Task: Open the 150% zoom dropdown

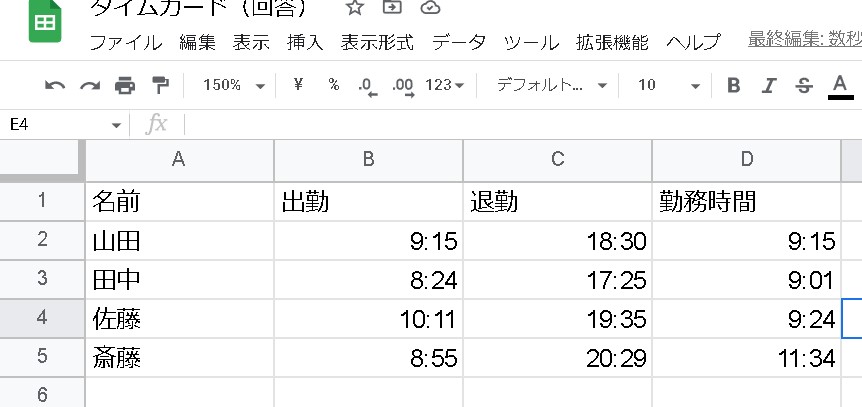Action: coord(233,85)
